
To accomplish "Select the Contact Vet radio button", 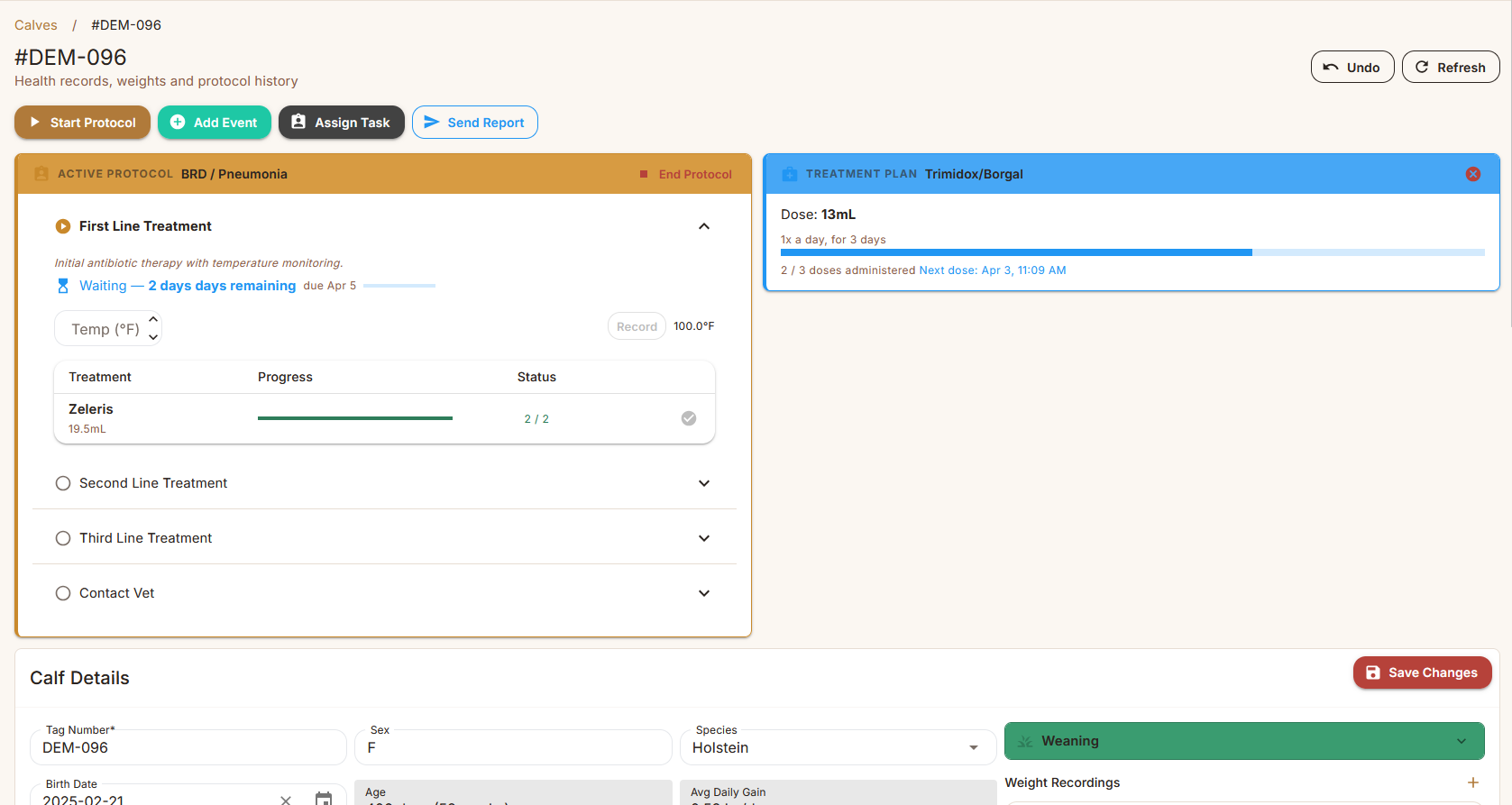I will click(x=63, y=593).
